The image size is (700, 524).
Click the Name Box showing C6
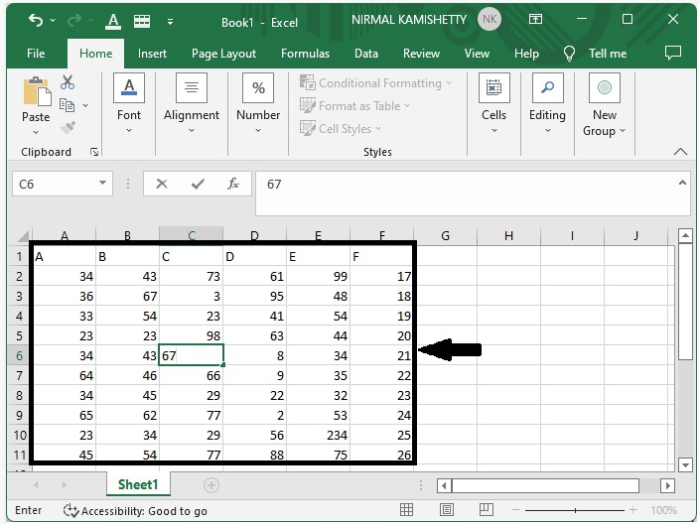[x=56, y=184]
